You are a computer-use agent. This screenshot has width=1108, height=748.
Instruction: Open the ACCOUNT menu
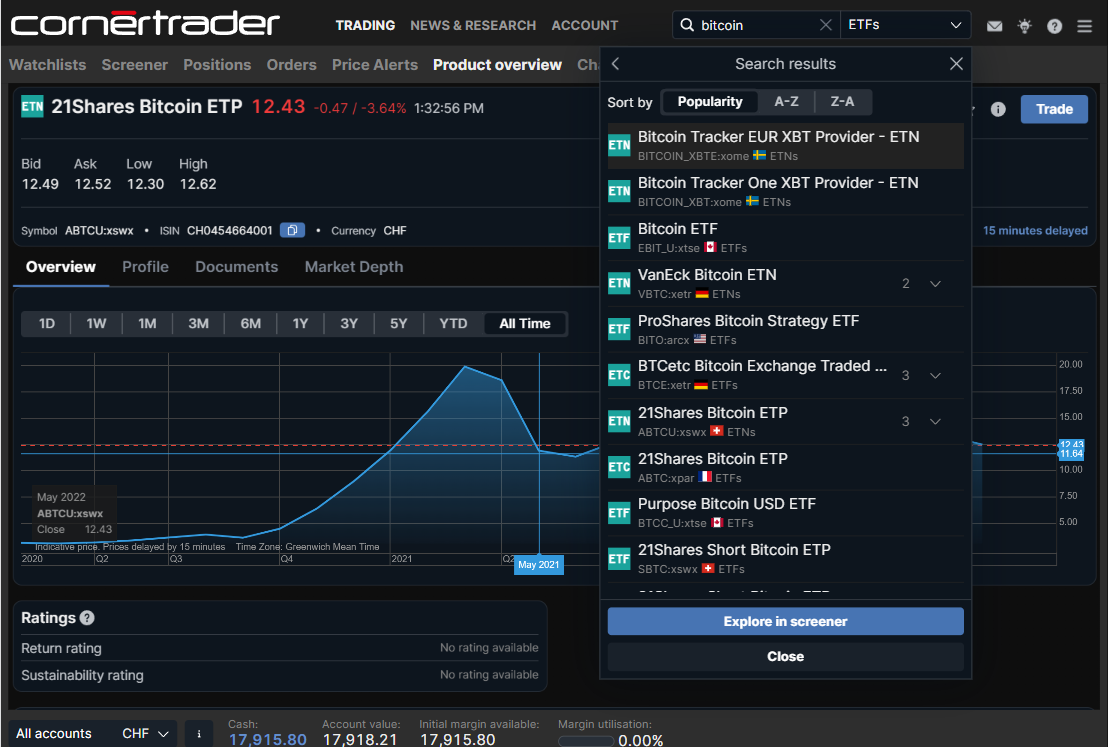(585, 25)
